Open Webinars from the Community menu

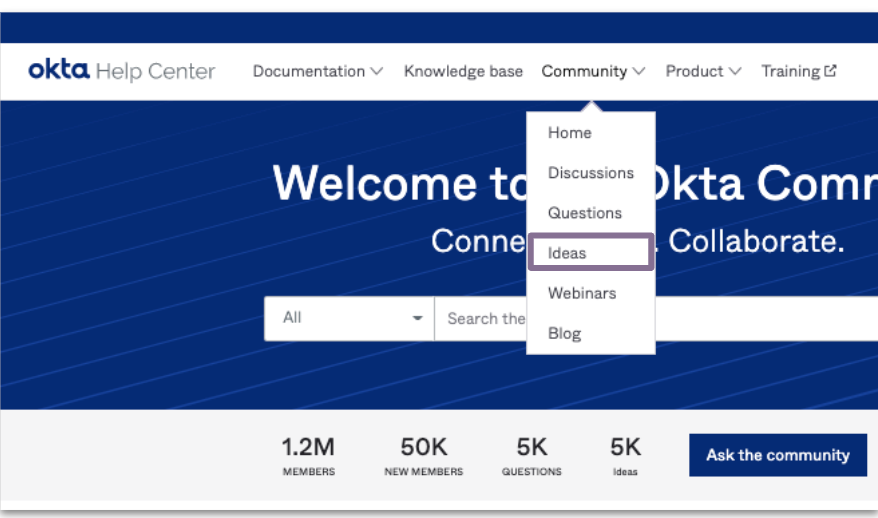581,293
